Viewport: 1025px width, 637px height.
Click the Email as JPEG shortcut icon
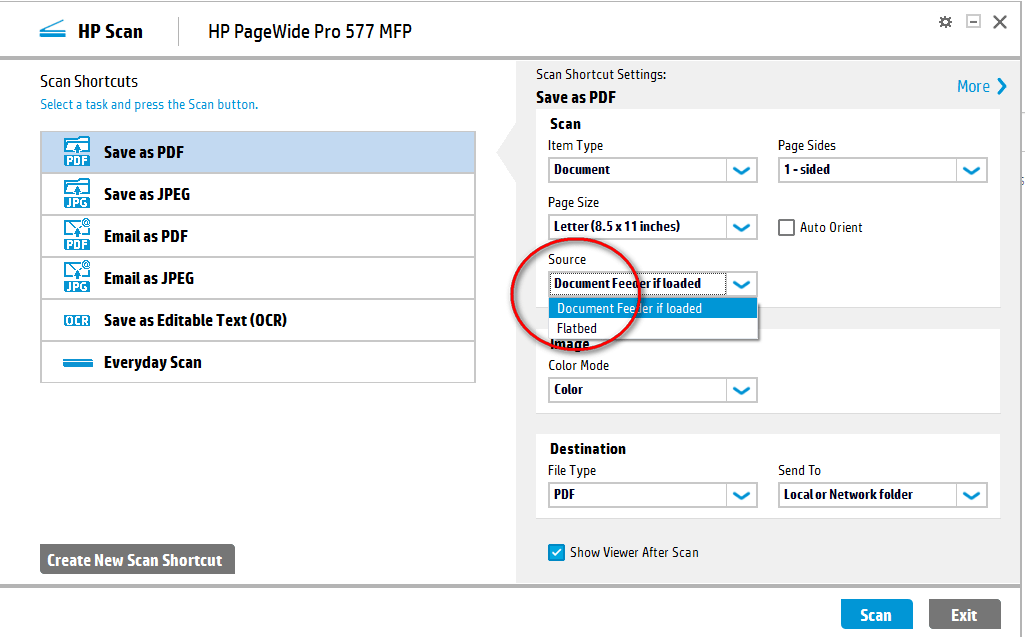point(76,277)
